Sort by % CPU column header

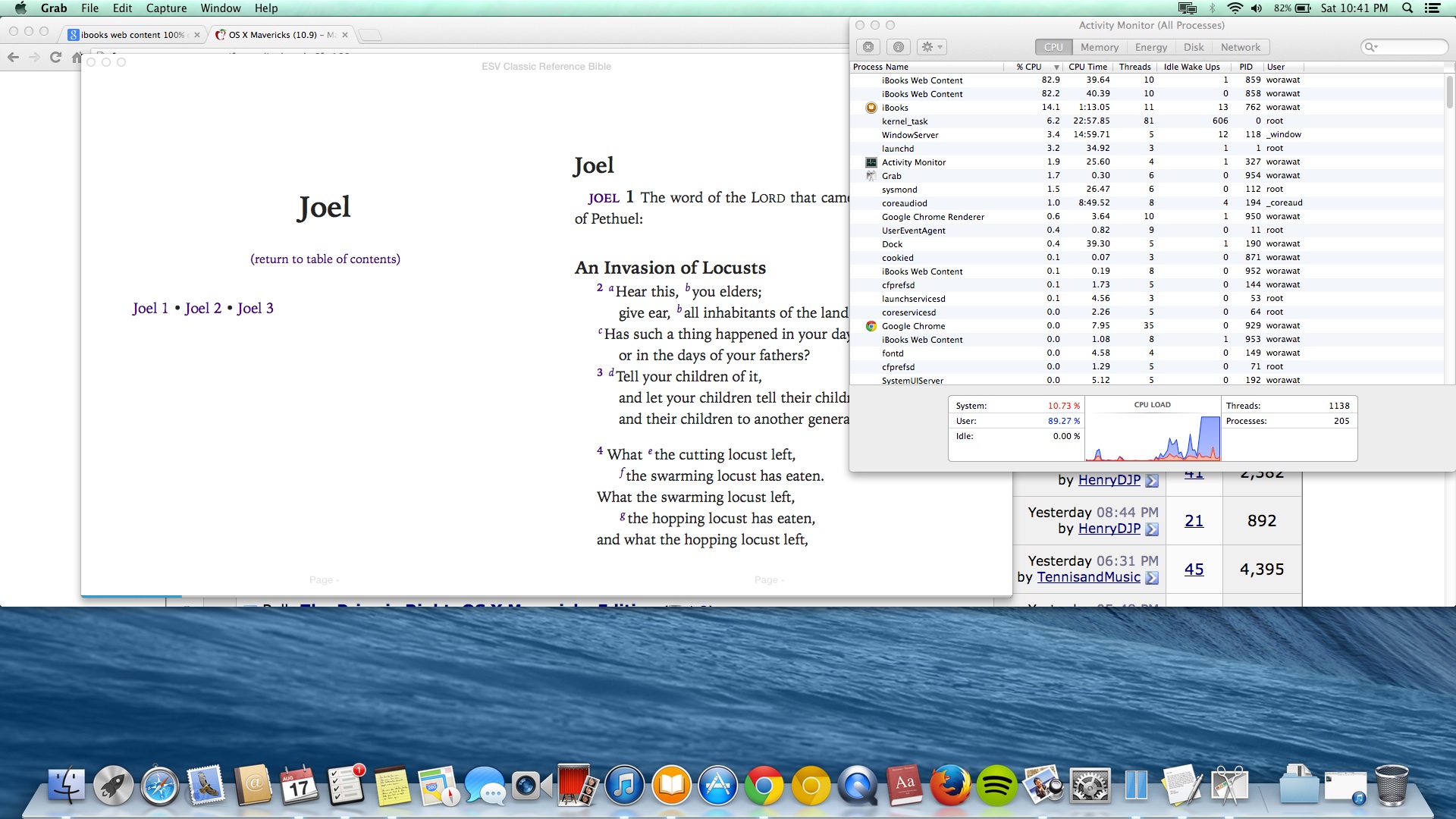click(1034, 67)
